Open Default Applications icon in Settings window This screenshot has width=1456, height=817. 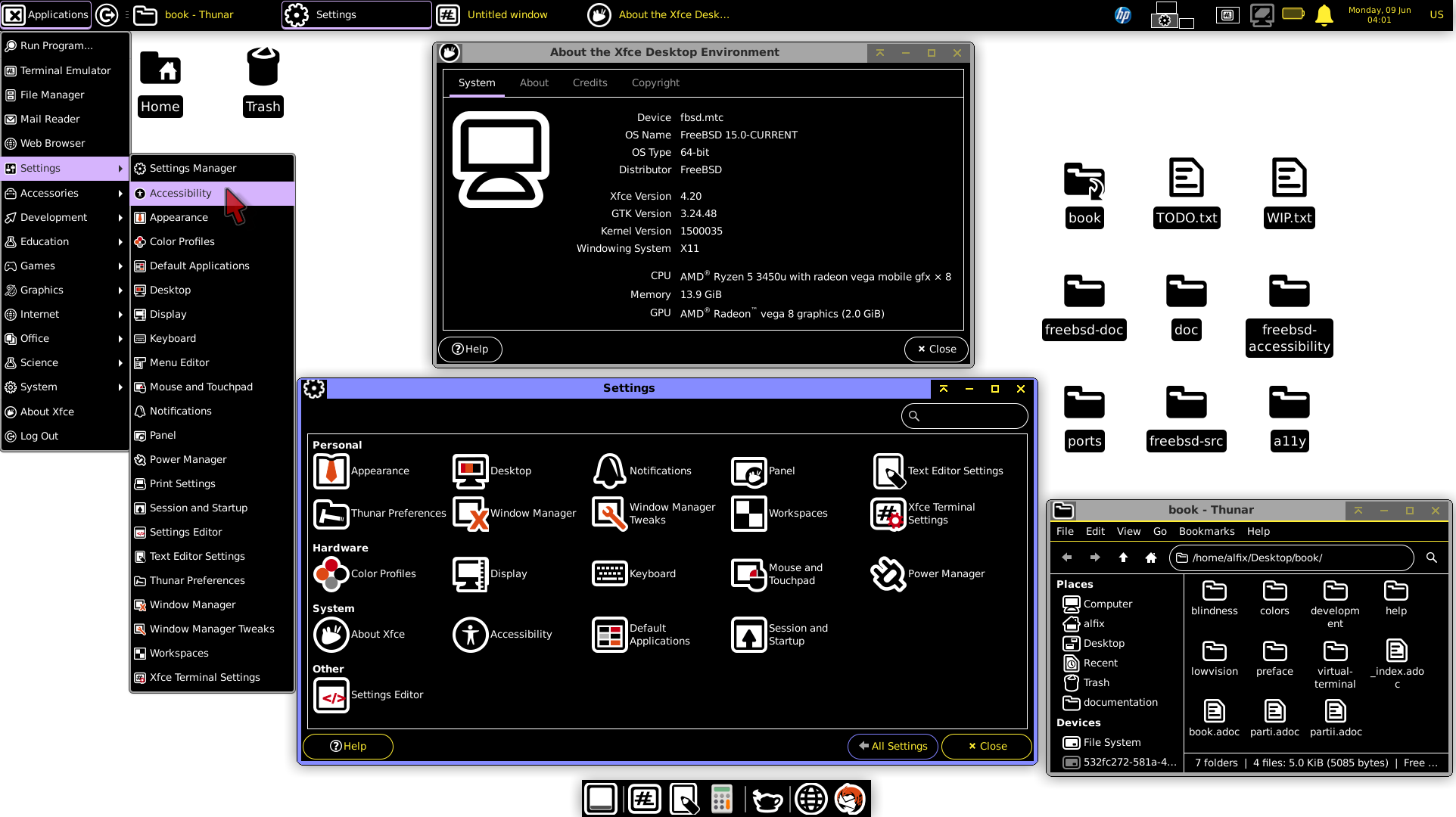tap(610, 634)
